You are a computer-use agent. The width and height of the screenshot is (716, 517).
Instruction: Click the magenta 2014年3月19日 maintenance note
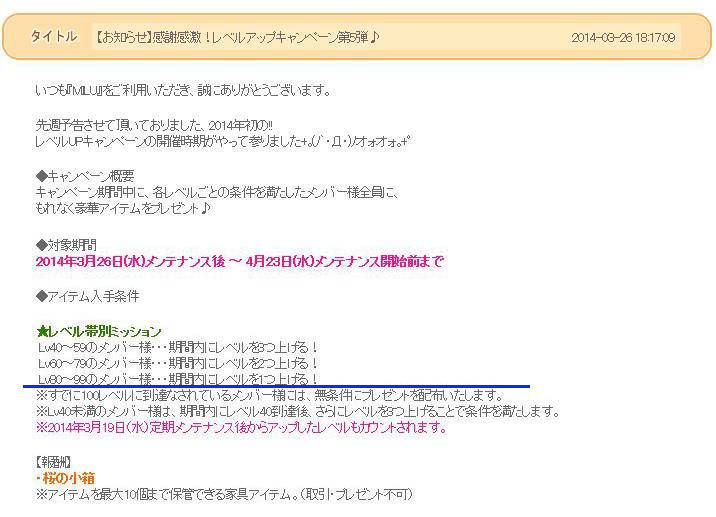coord(240,428)
